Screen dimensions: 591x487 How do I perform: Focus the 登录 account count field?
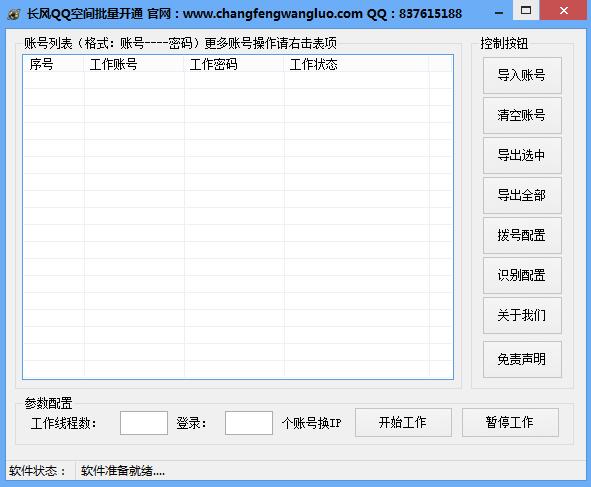coord(249,423)
